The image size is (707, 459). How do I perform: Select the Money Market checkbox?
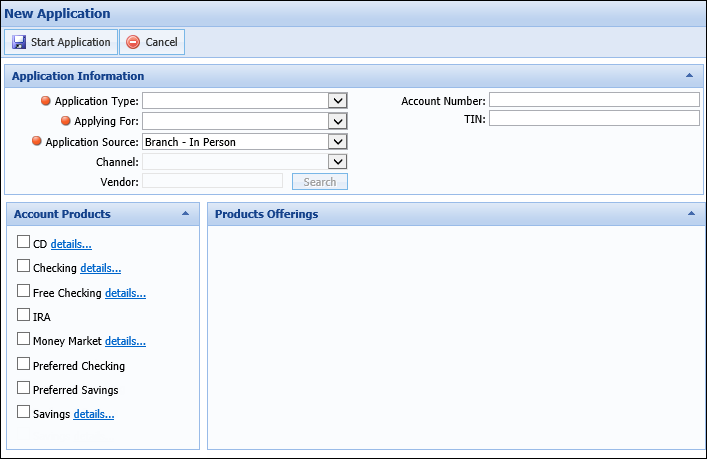(23, 339)
